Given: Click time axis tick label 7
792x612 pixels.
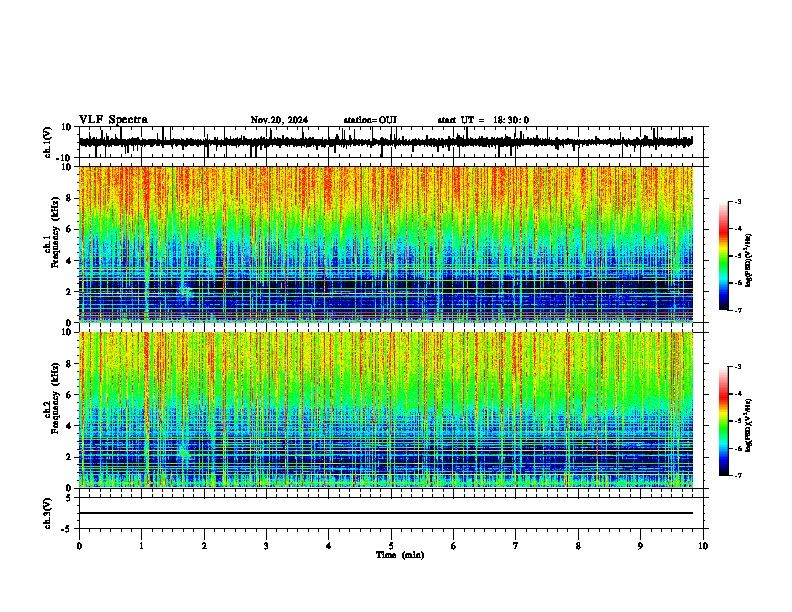Looking at the screenshot, I should point(516,546).
